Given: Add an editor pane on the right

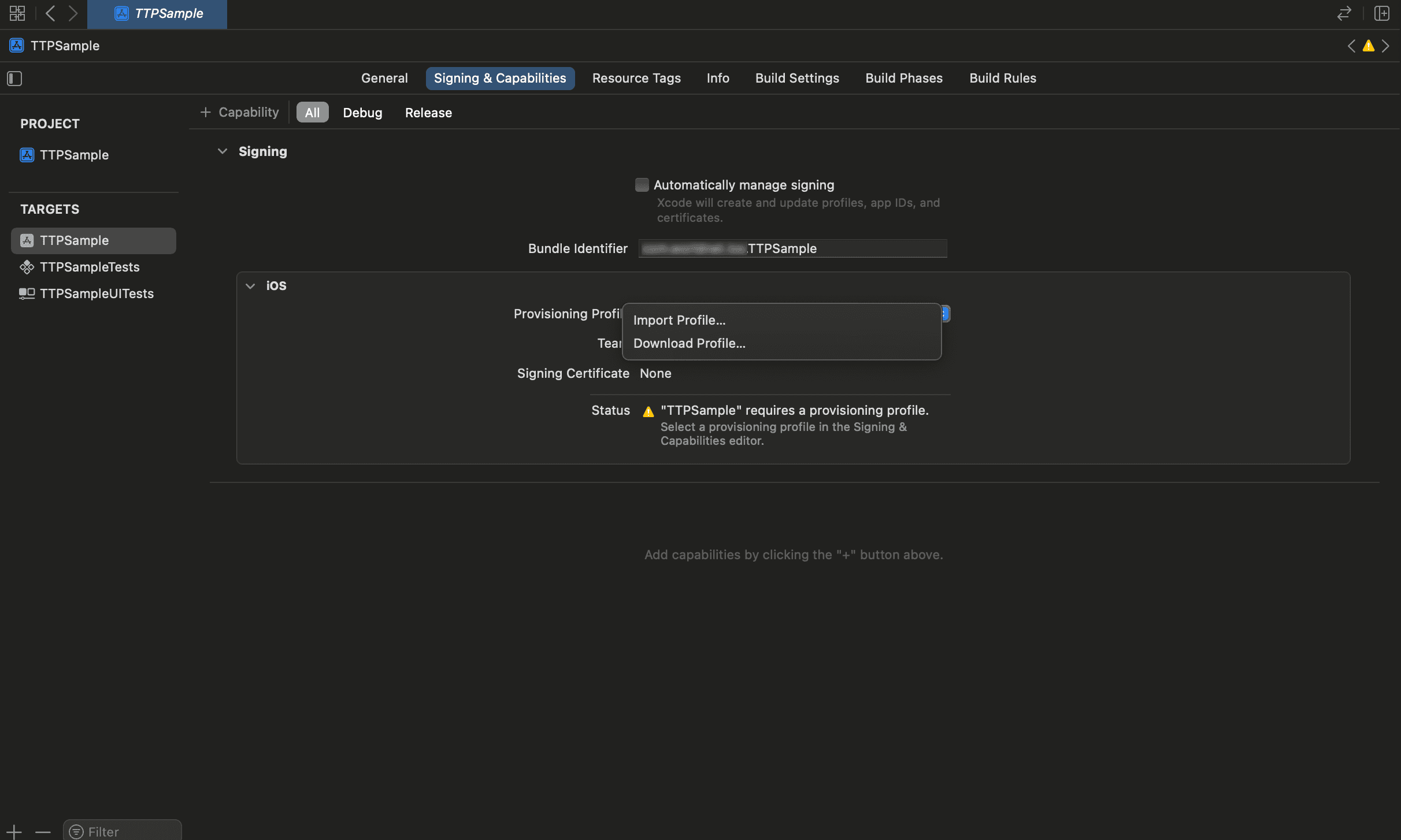Looking at the screenshot, I should (1382, 13).
